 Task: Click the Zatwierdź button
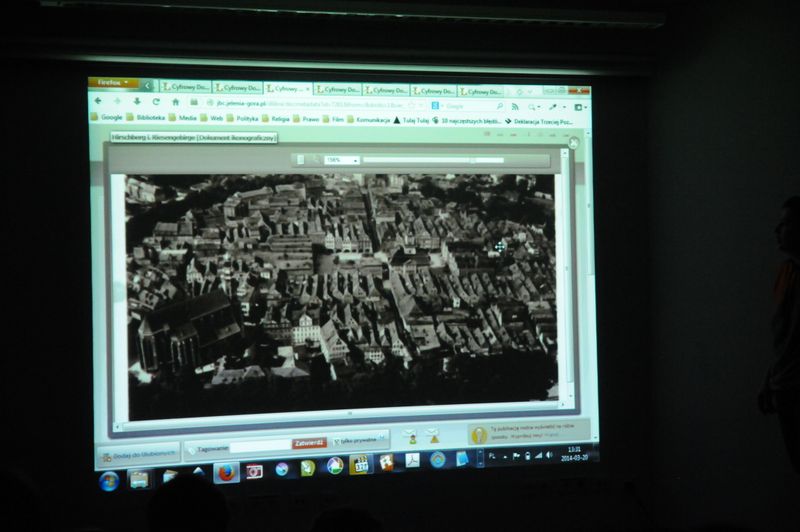click(308, 442)
